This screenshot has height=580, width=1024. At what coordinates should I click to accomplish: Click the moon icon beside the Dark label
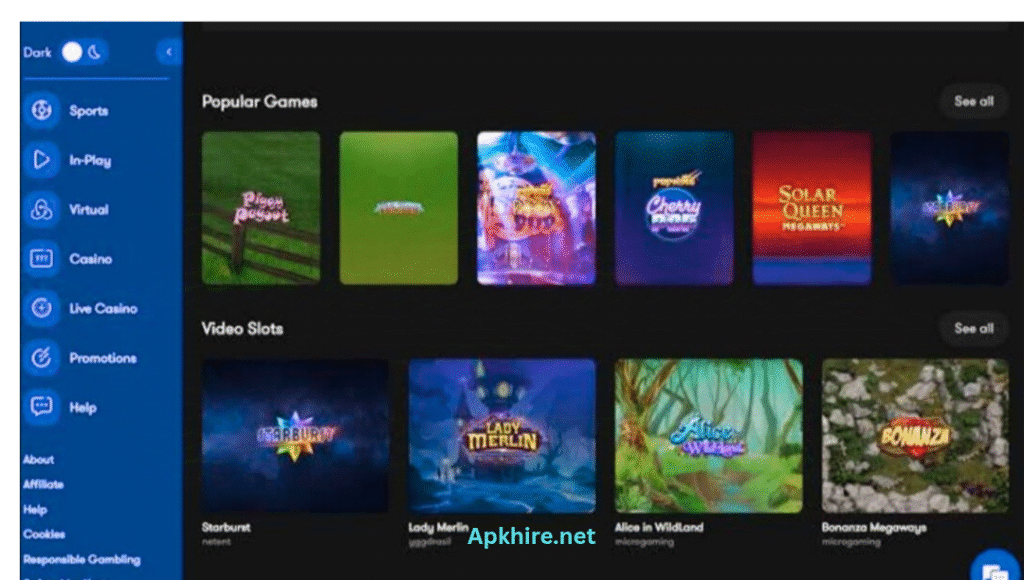click(95, 52)
